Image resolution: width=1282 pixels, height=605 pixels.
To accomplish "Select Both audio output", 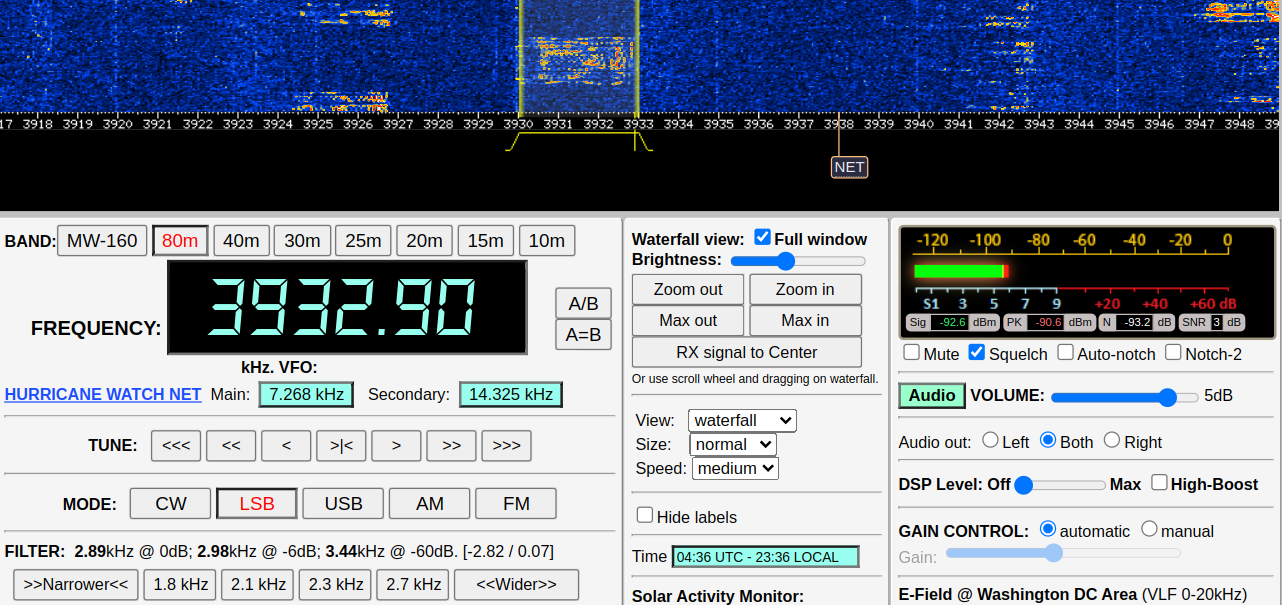I will click(x=1048, y=440).
